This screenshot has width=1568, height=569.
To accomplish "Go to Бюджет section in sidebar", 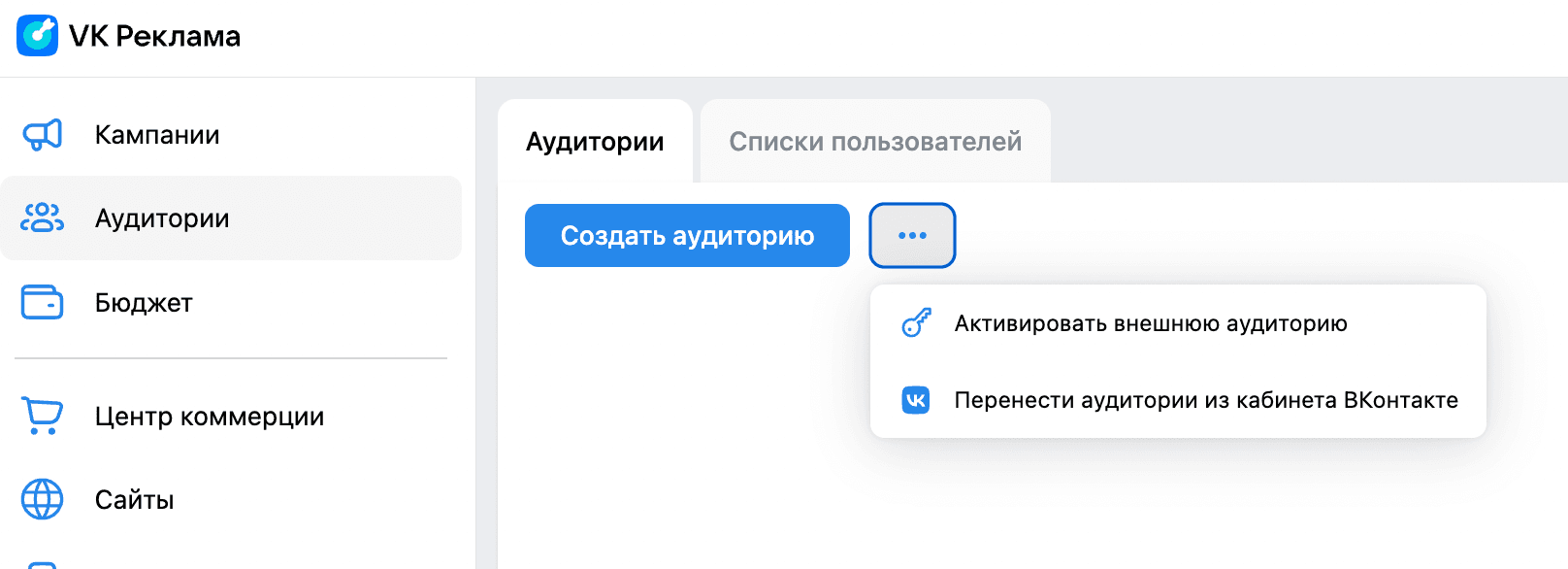I will point(144,303).
